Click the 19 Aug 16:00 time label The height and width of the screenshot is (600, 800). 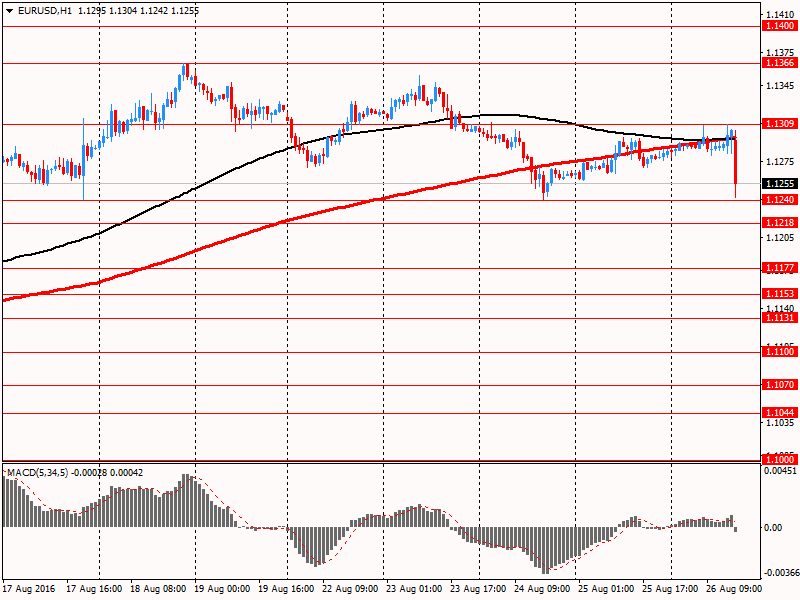coord(286,589)
